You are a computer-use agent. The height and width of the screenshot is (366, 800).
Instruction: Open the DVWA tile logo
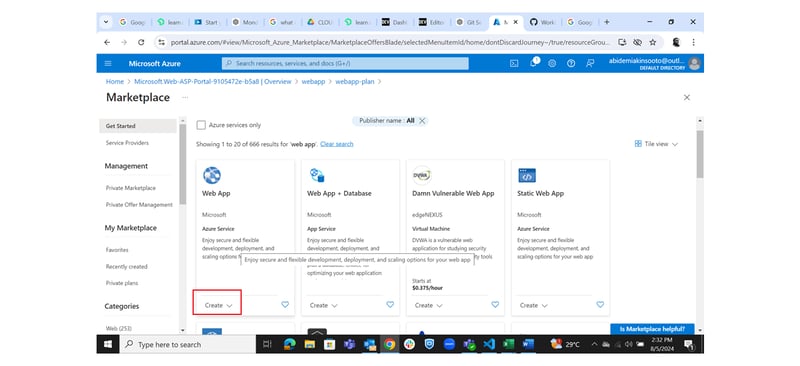tap(422, 175)
